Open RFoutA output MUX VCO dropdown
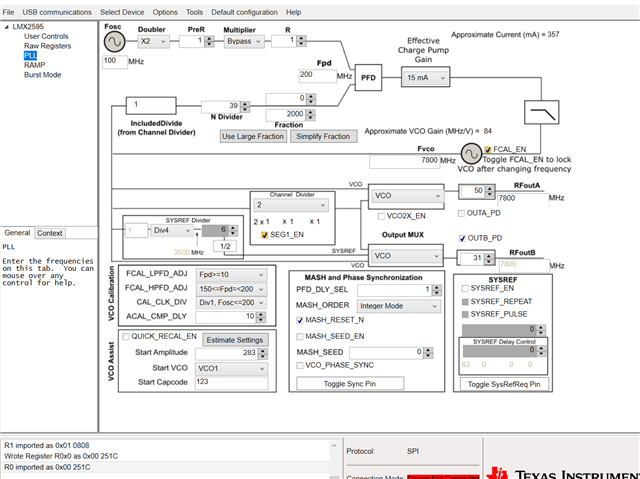 407,196
